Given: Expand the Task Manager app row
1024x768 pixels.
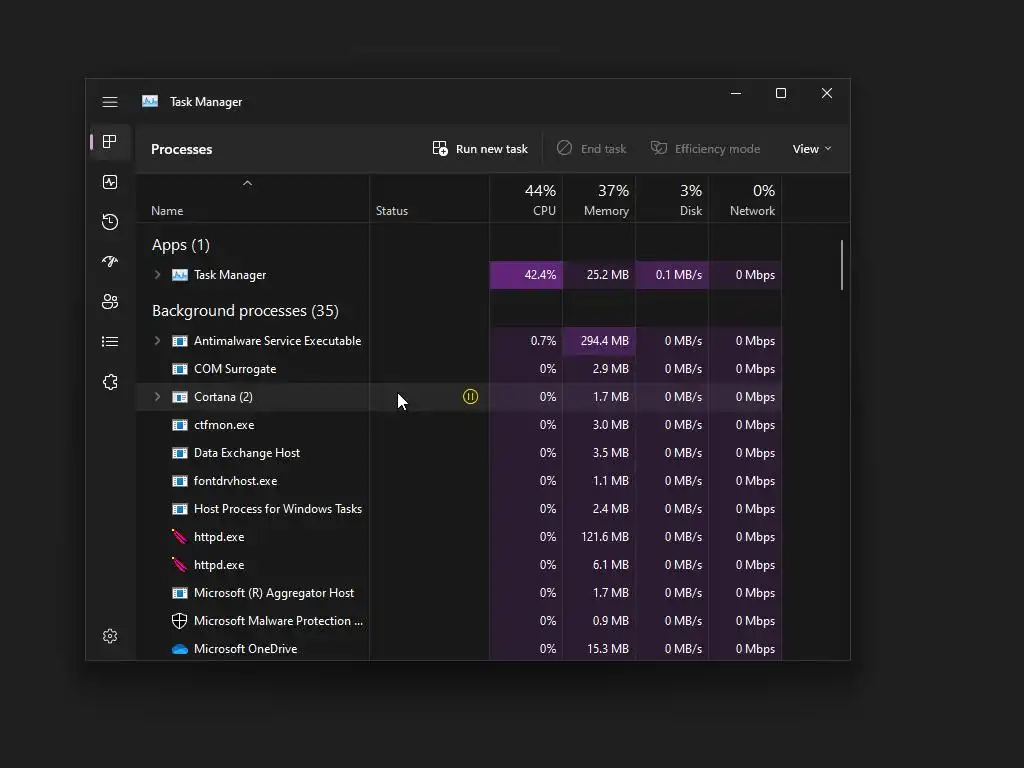Looking at the screenshot, I should point(157,275).
